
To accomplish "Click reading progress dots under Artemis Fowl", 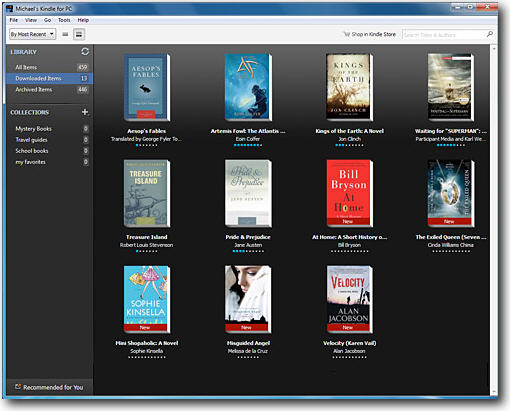I will (248, 145).
